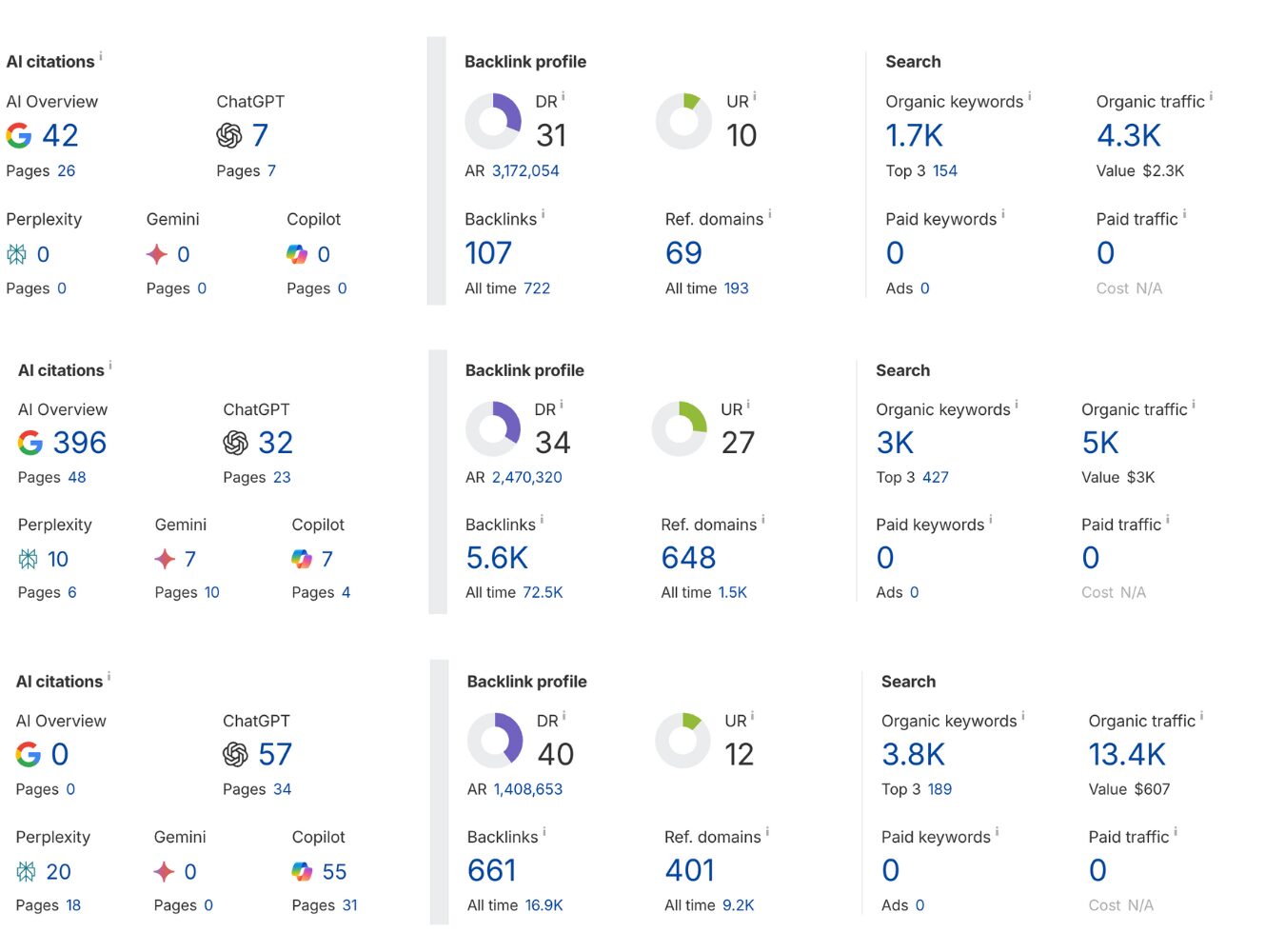Open All time backlinks 72.5K
1285x952 pixels.
click(543, 593)
